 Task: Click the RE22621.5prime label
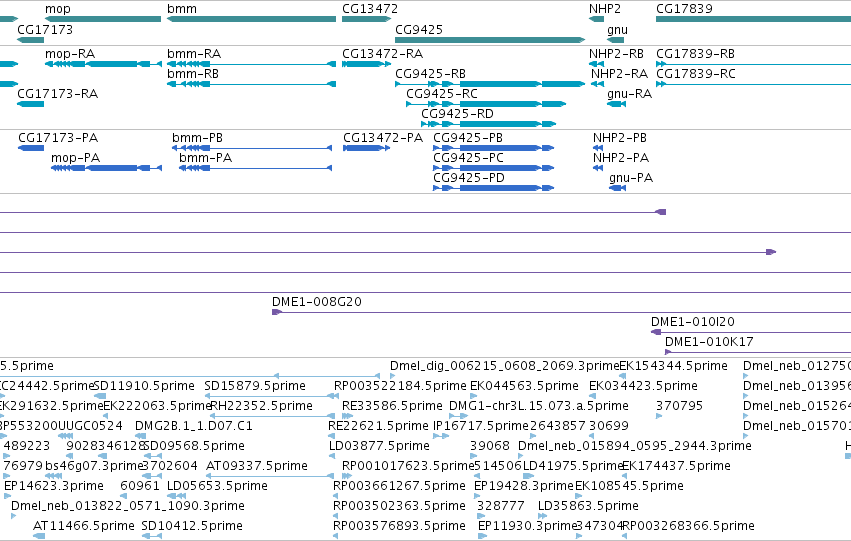click(378, 425)
